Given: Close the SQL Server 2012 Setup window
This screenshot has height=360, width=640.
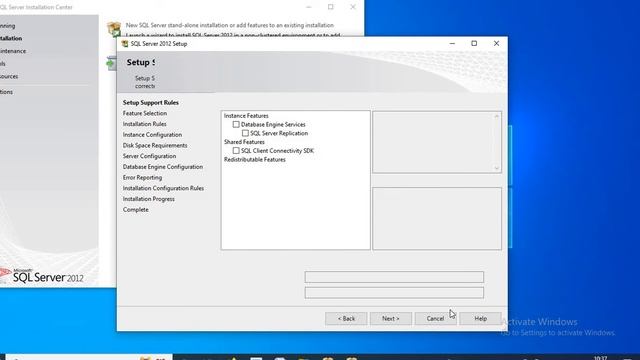Looking at the screenshot, I should pos(496,43).
